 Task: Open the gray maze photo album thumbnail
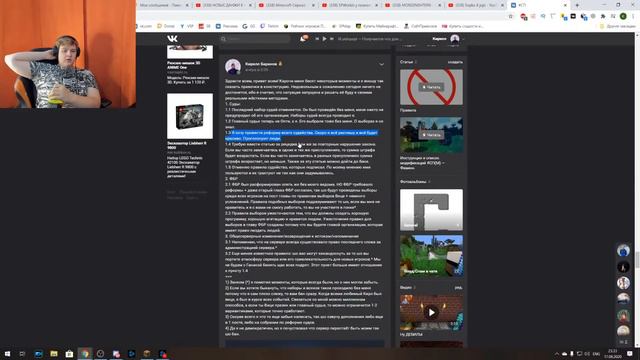pyautogui.click(x=431, y=209)
